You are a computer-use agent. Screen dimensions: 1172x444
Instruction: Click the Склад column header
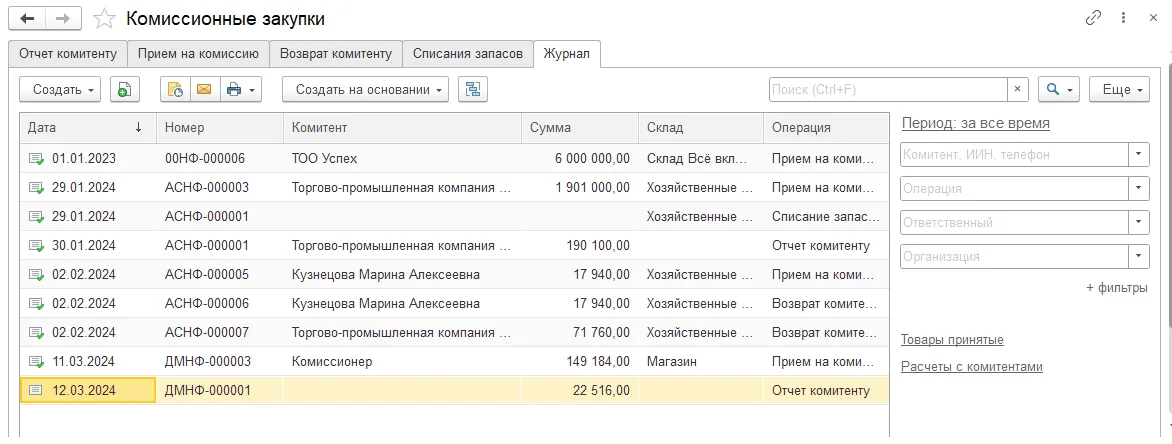(x=701, y=128)
